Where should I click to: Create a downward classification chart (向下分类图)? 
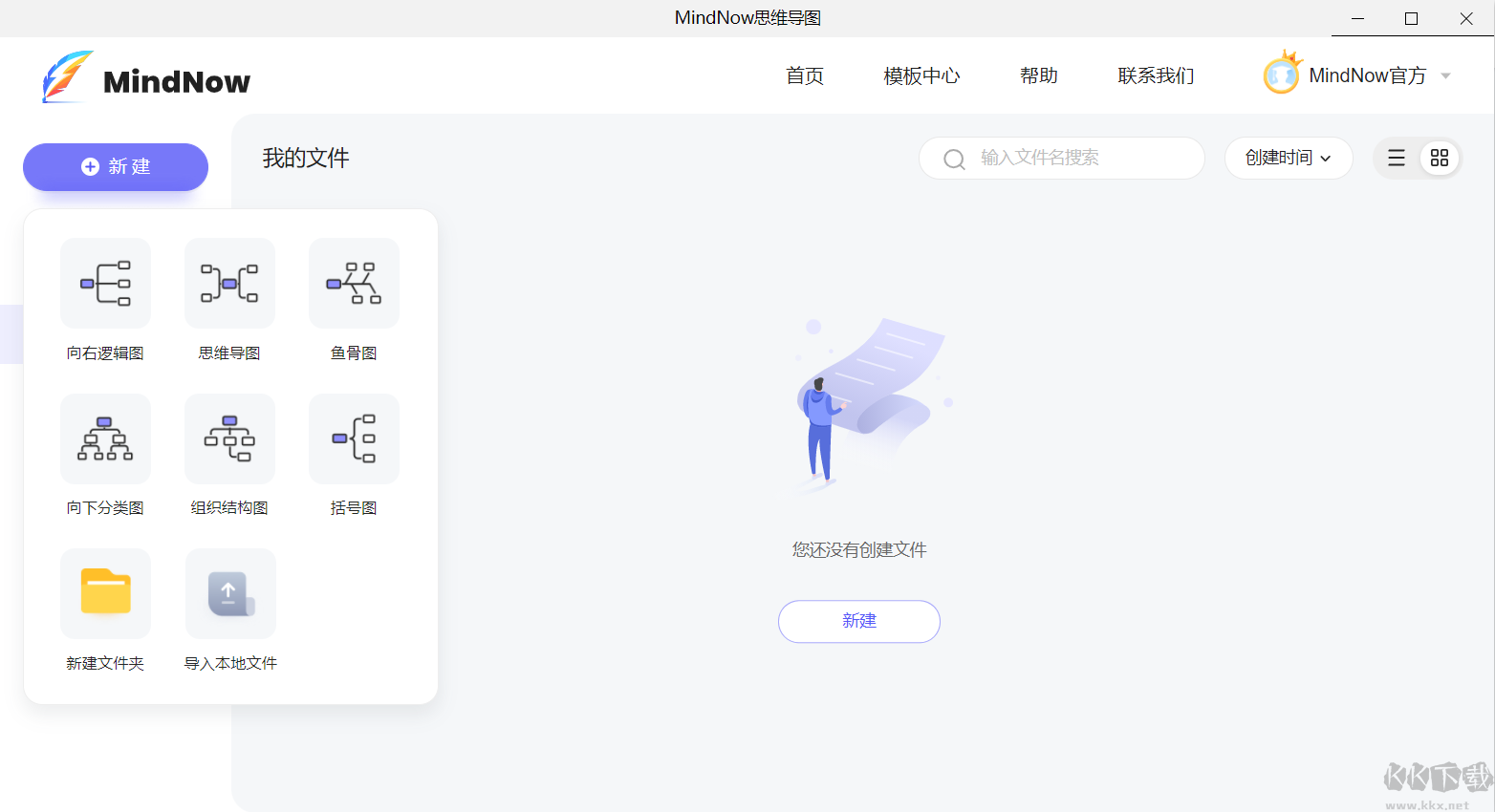tap(105, 438)
